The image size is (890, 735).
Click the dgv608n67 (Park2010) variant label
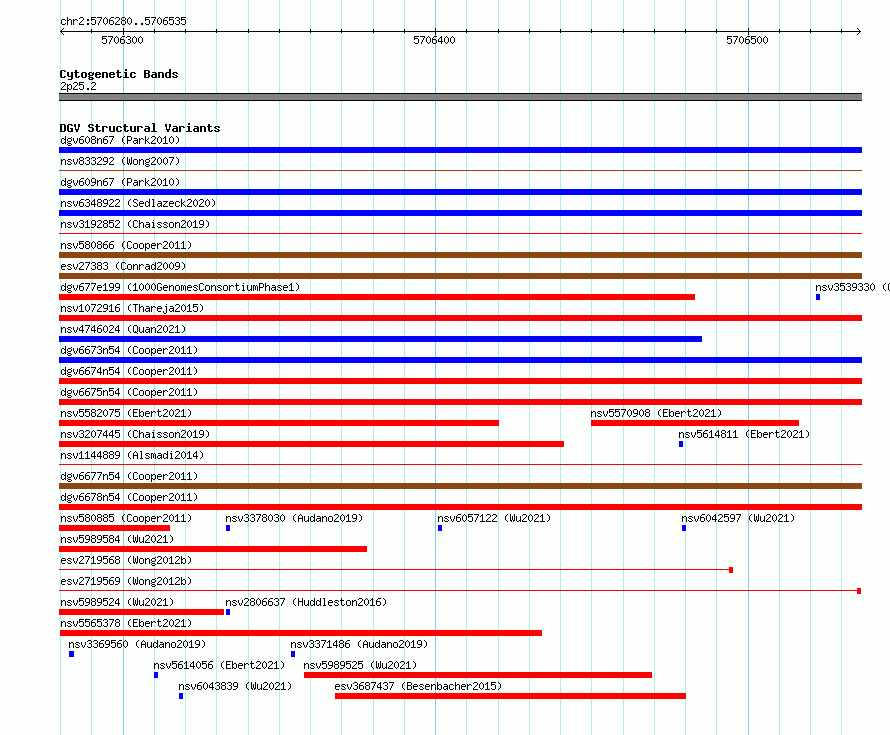120,140
